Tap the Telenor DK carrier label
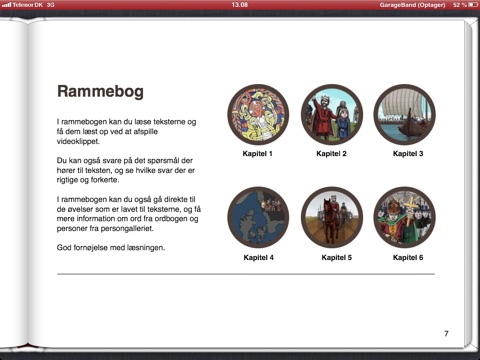The width and height of the screenshot is (480, 360). (28, 5)
